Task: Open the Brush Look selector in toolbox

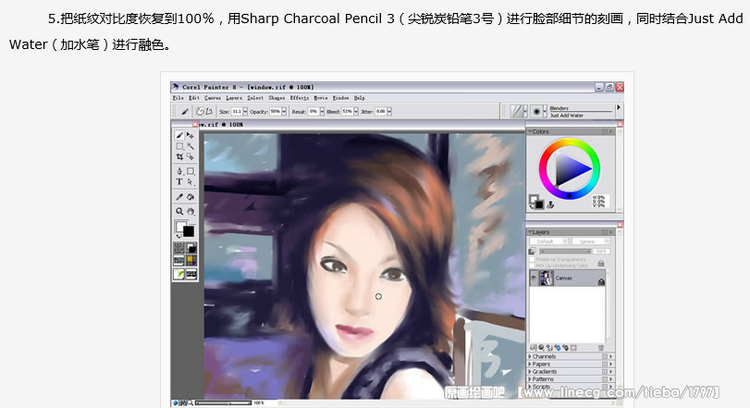Action: 179,273
